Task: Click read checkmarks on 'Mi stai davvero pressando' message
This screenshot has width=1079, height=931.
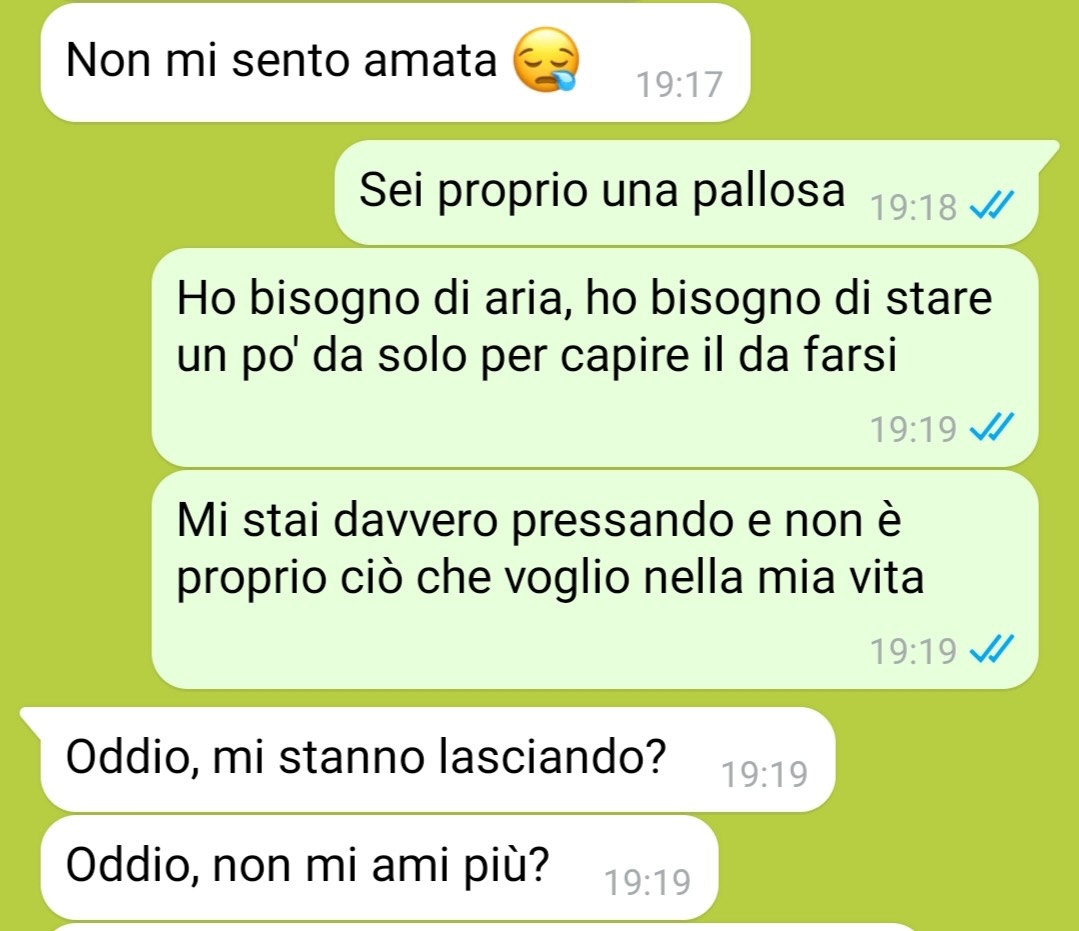Action: pyautogui.click(x=992, y=650)
